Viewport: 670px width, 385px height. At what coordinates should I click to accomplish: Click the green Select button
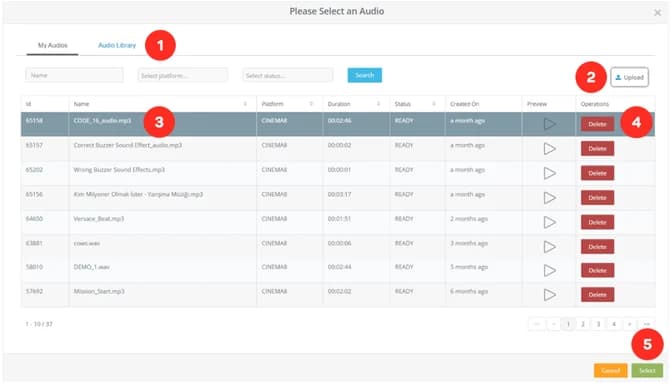[x=647, y=370]
